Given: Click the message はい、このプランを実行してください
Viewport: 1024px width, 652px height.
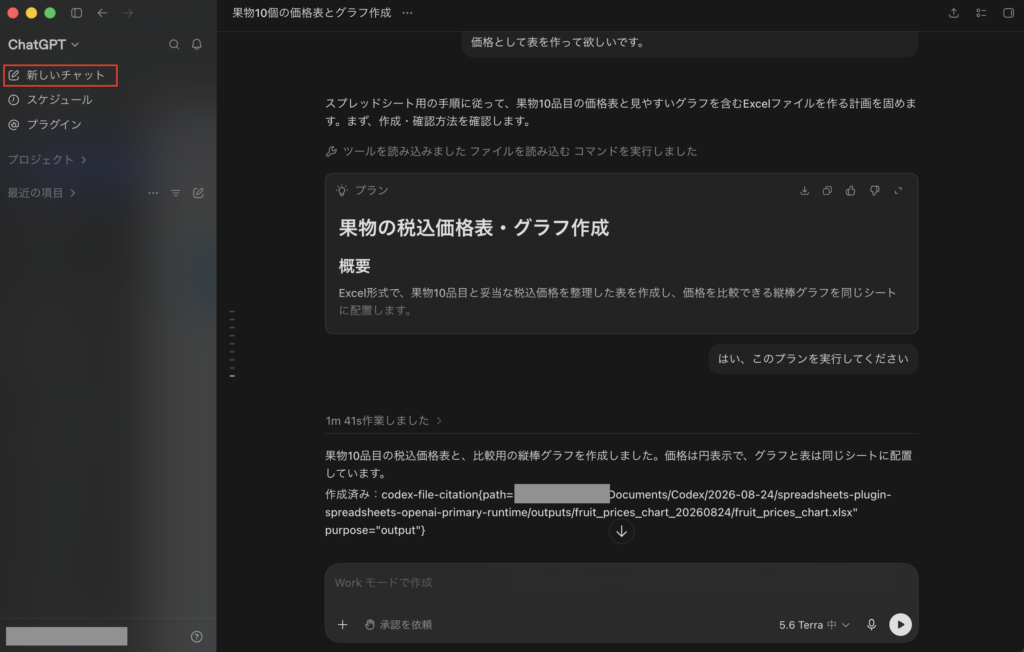Looking at the screenshot, I should 813,359.
